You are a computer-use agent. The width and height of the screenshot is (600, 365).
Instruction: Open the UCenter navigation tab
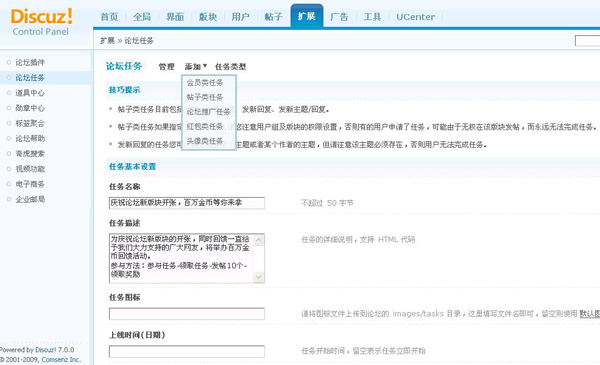(416, 17)
